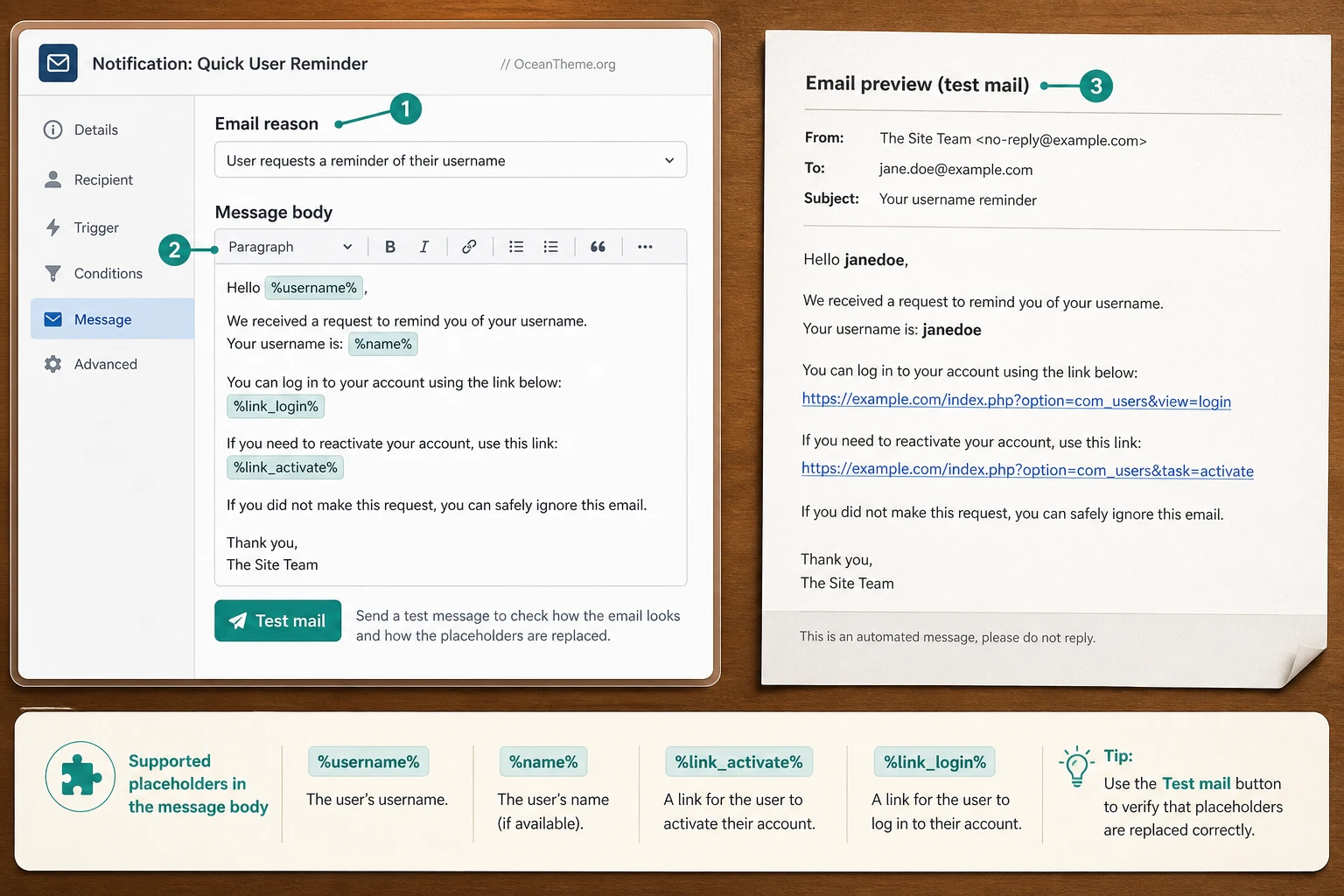The width and height of the screenshot is (1344, 896).
Task: Open the Conditions section
Action: click(x=112, y=273)
